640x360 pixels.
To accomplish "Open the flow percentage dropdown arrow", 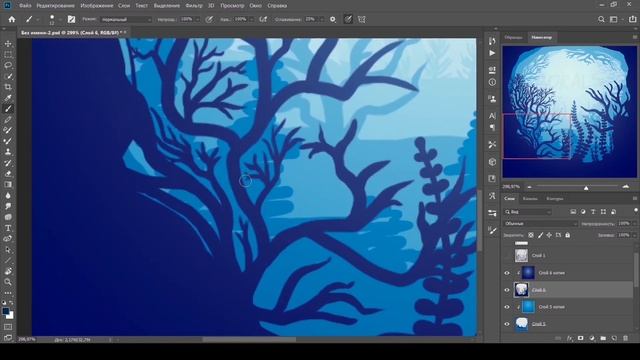I will tap(251, 19).
